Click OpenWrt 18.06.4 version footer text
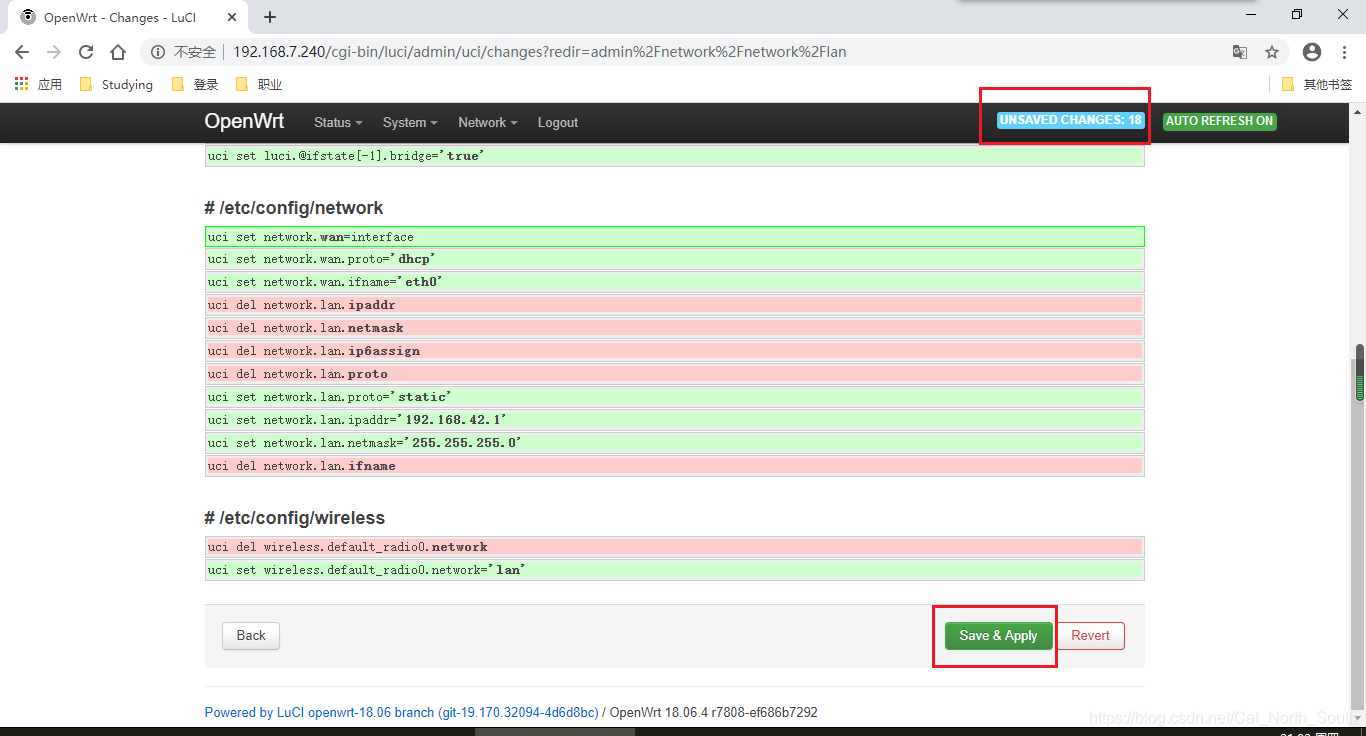 pos(714,712)
